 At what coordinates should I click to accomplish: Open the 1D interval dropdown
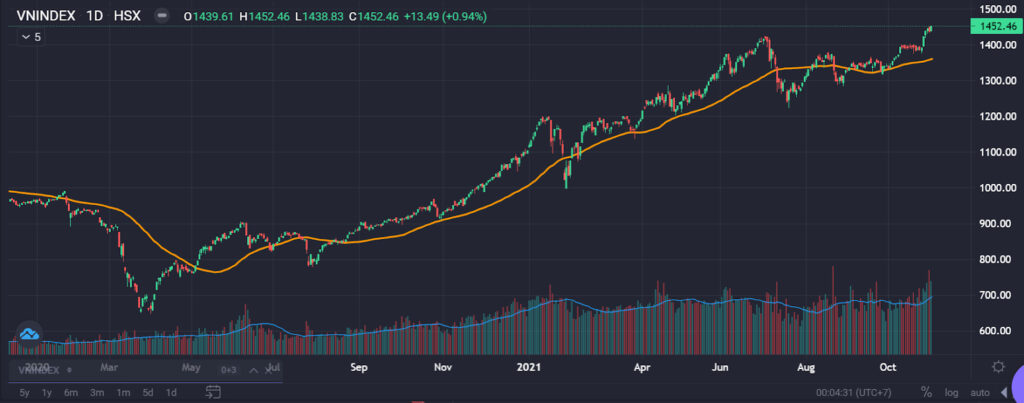coord(95,16)
